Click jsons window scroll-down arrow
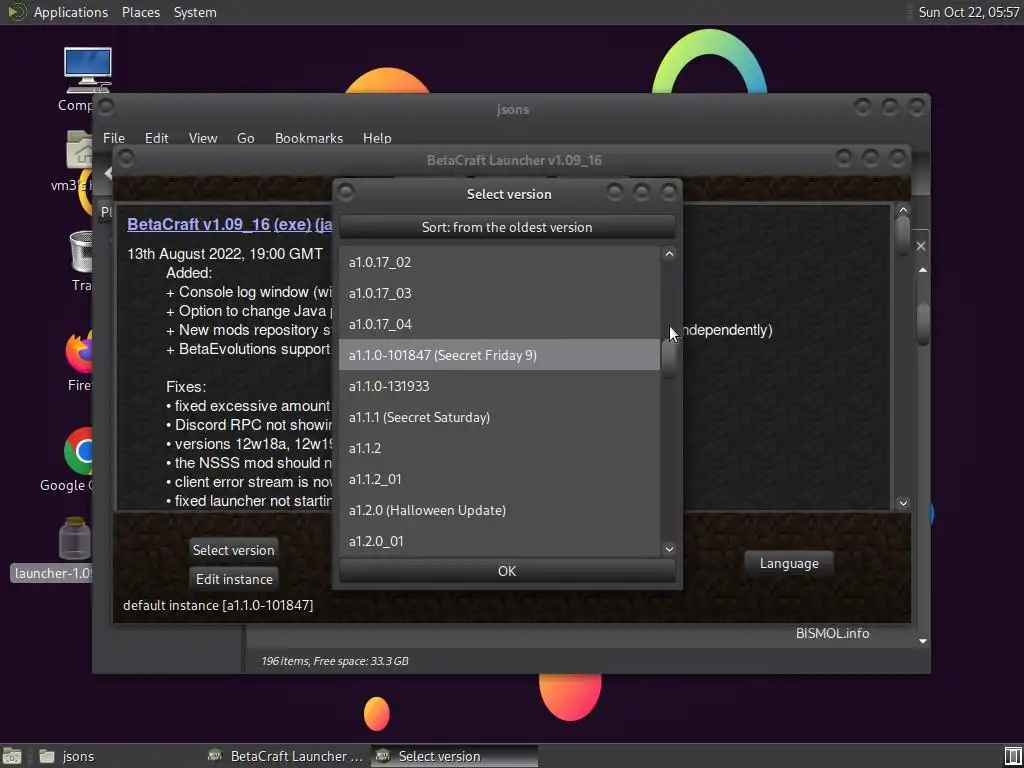The image size is (1024, 768). pos(923,641)
